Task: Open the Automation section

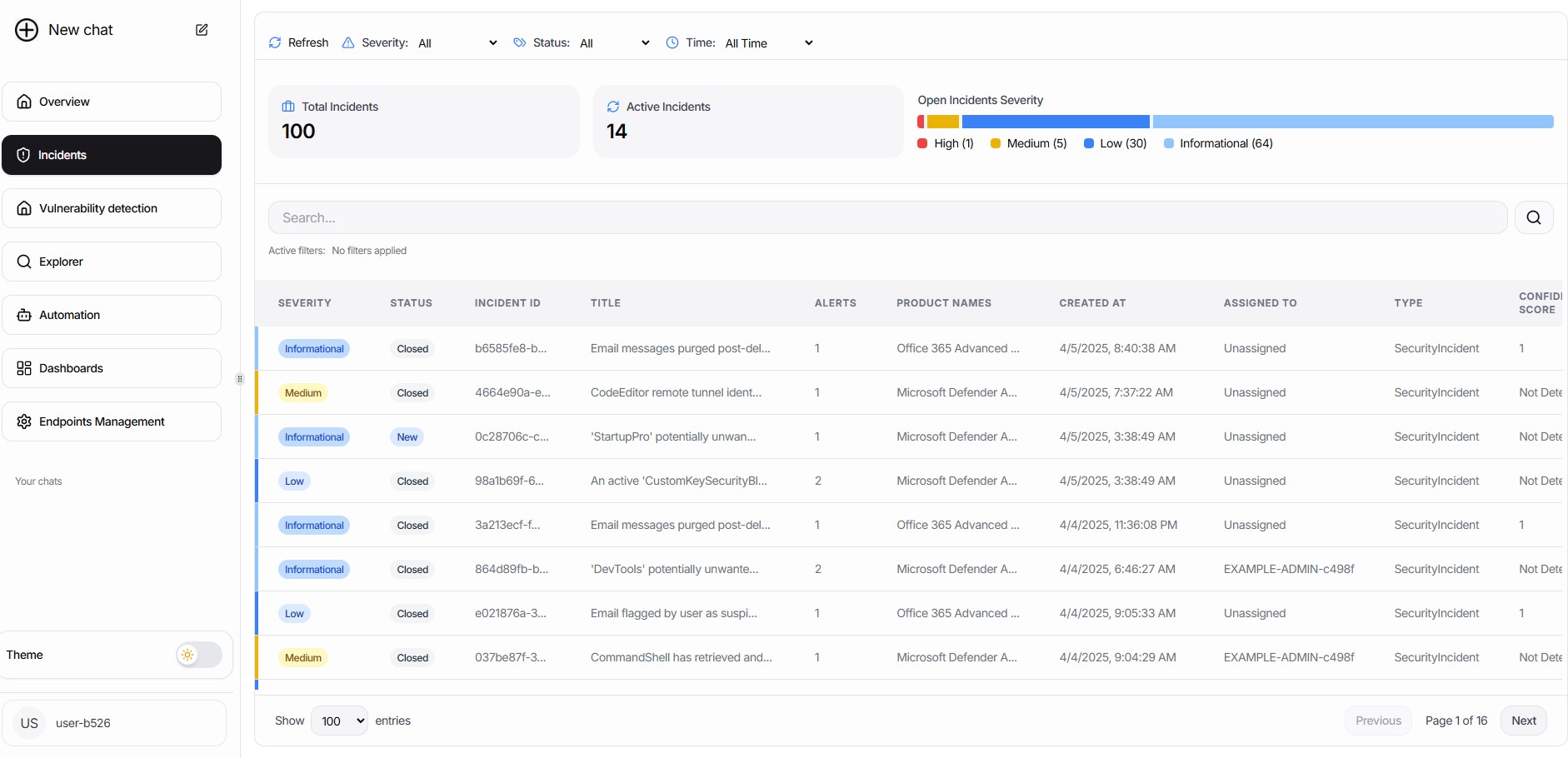Action: pos(70,315)
